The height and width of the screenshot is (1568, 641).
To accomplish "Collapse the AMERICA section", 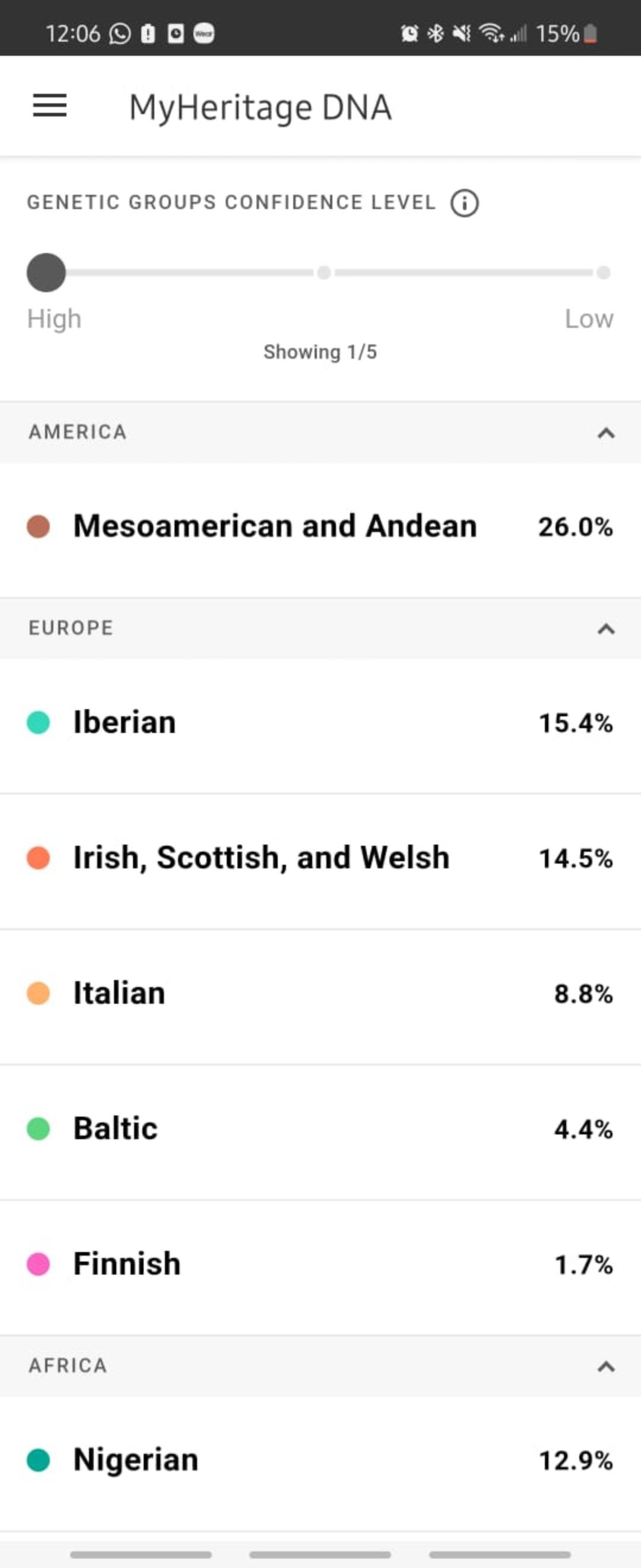I will 604,433.
